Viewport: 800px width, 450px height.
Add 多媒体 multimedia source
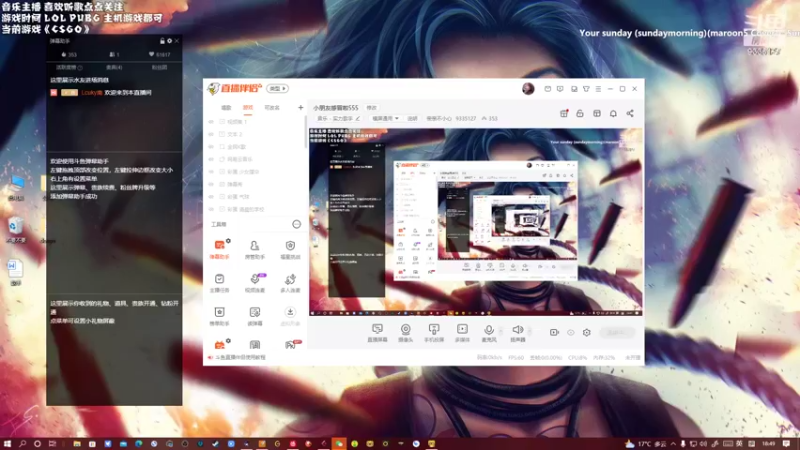(462, 333)
